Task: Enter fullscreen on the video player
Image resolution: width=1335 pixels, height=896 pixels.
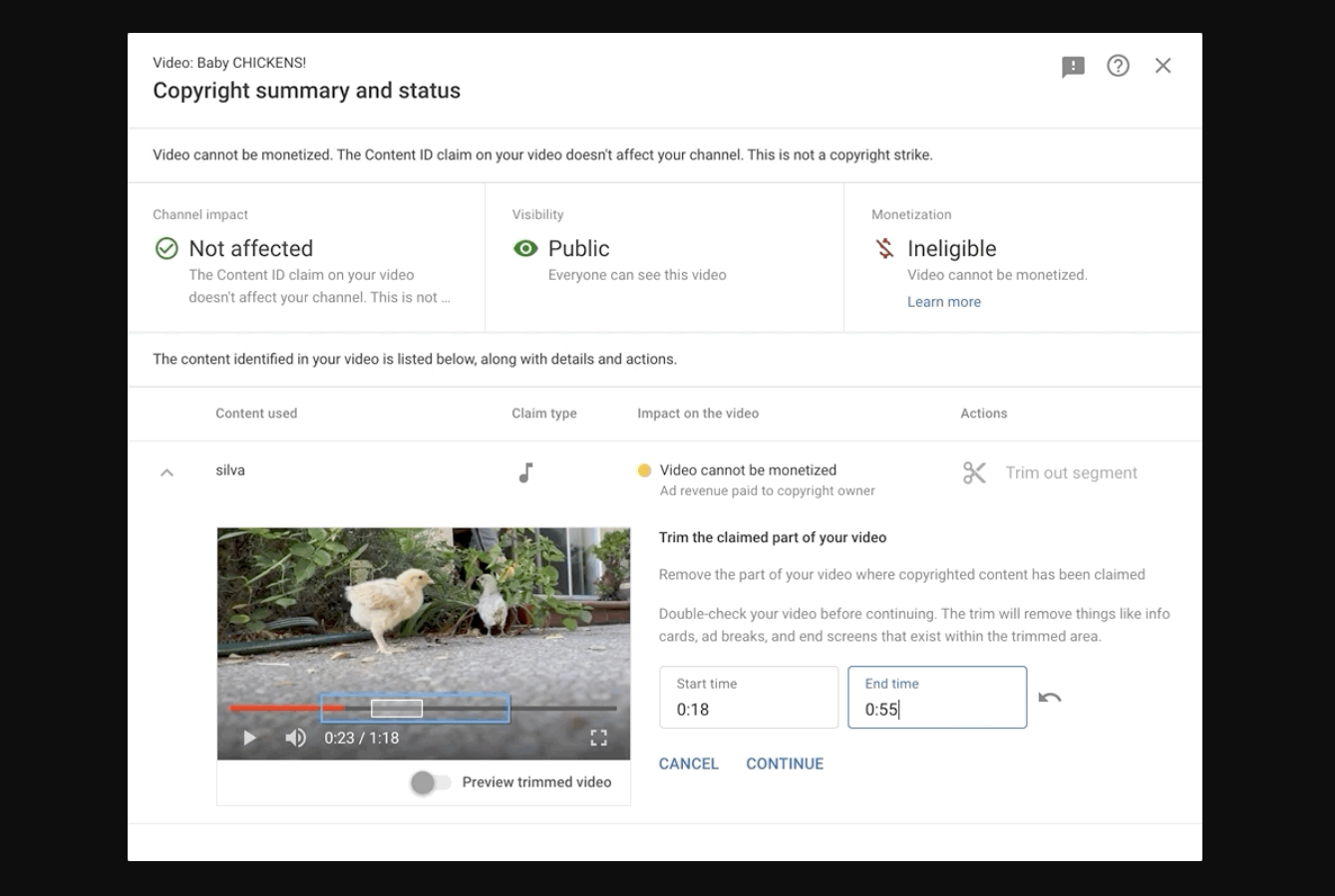Action: [x=598, y=738]
